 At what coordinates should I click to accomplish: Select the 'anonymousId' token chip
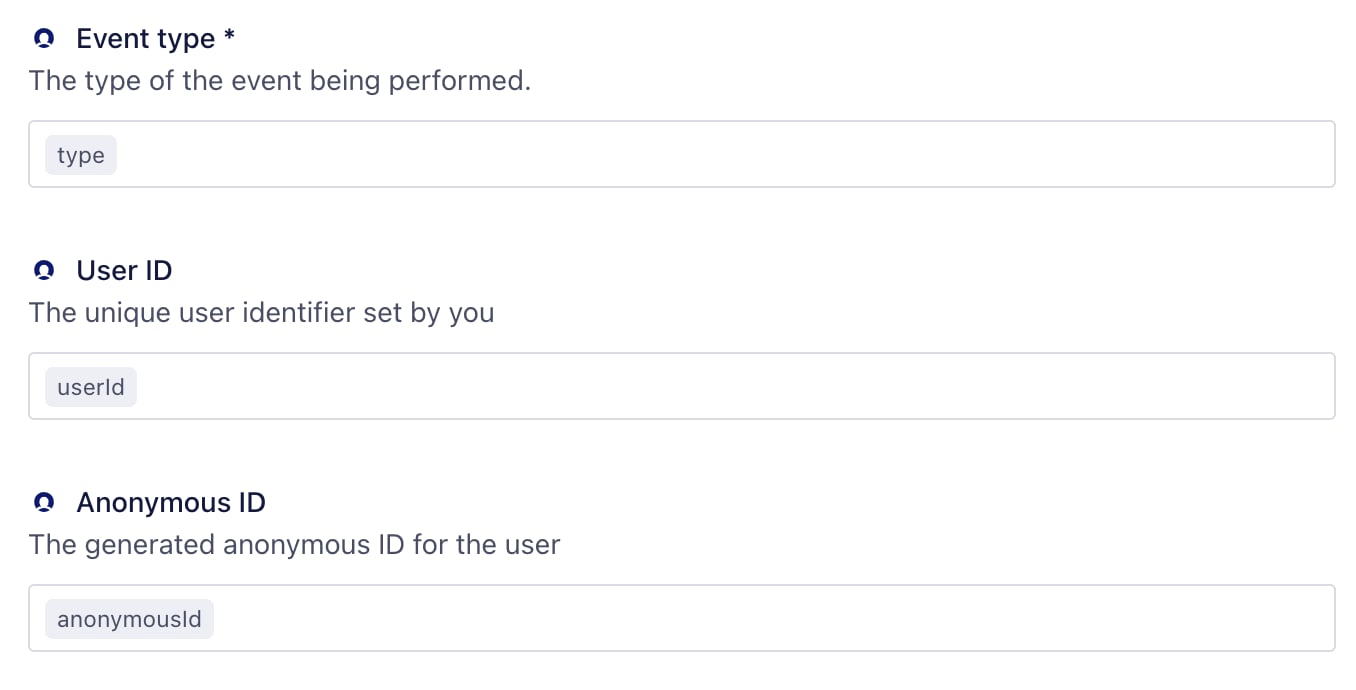click(x=129, y=619)
